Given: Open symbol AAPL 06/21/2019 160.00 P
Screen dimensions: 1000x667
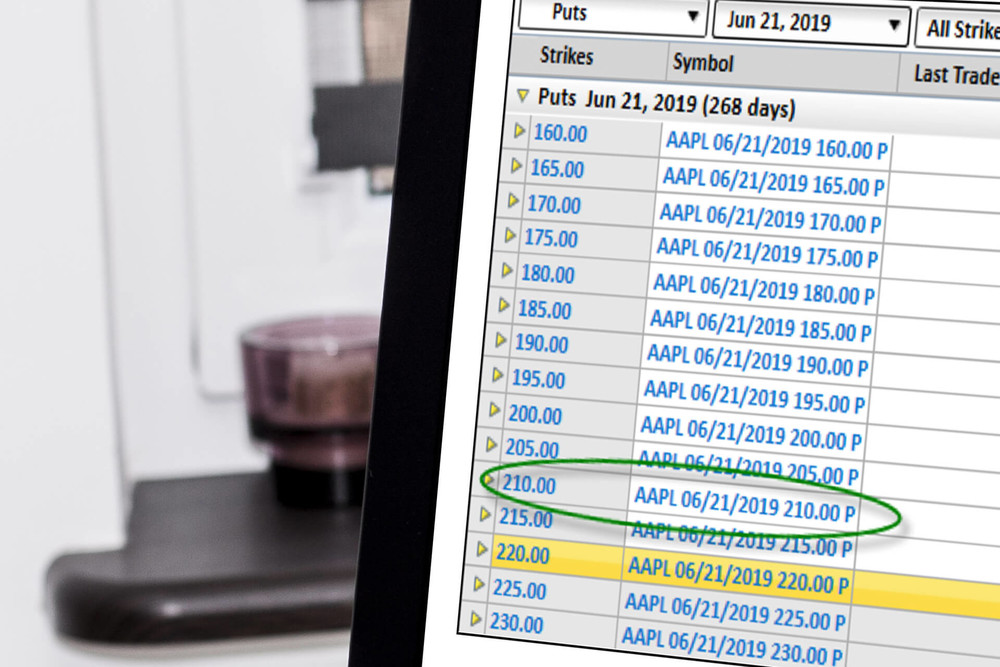Looking at the screenshot, I should point(776,145).
